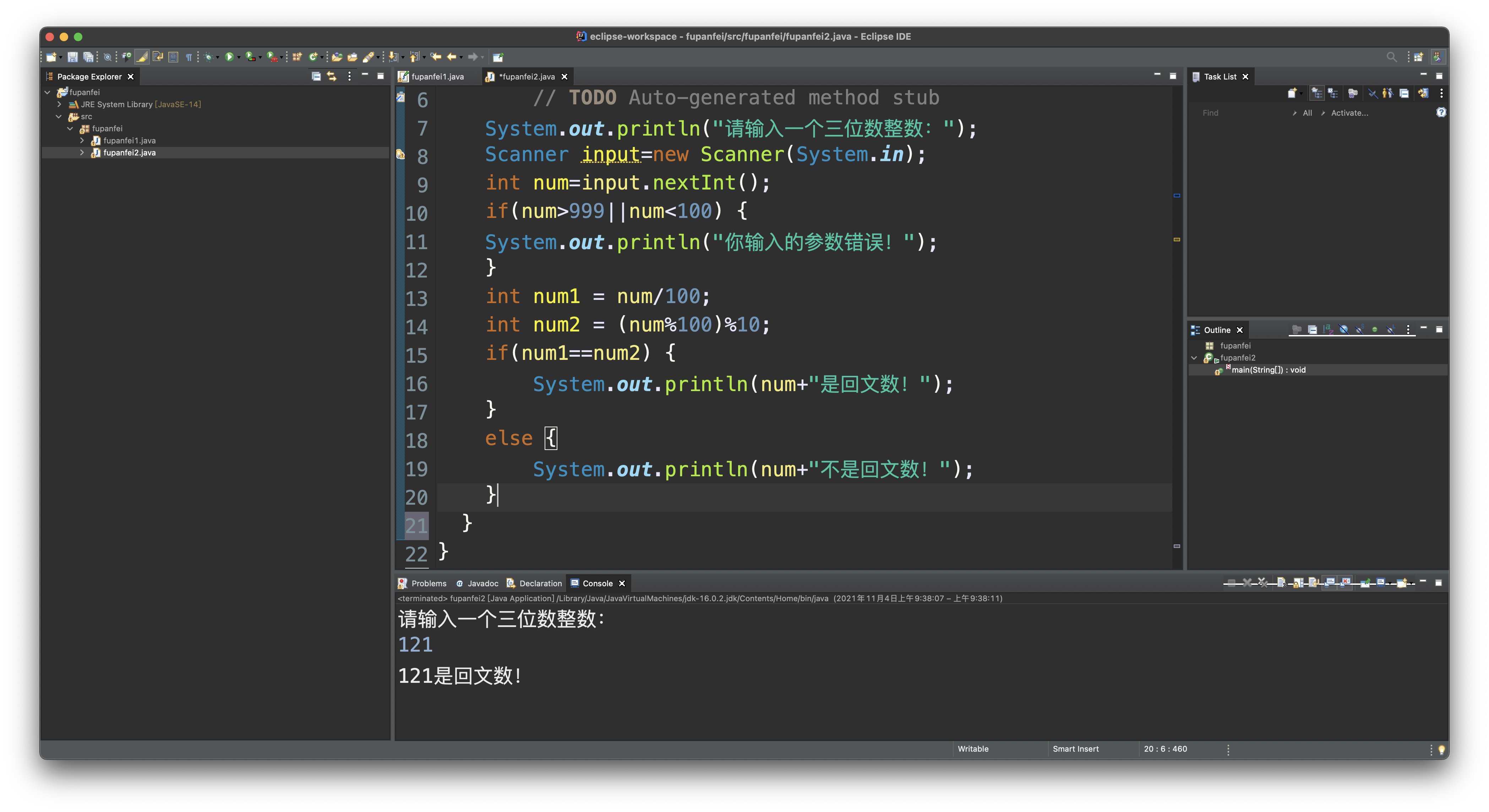Switch to the fupanfei1.java editor tab
This screenshot has height=812, width=1489.
(x=437, y=76)
